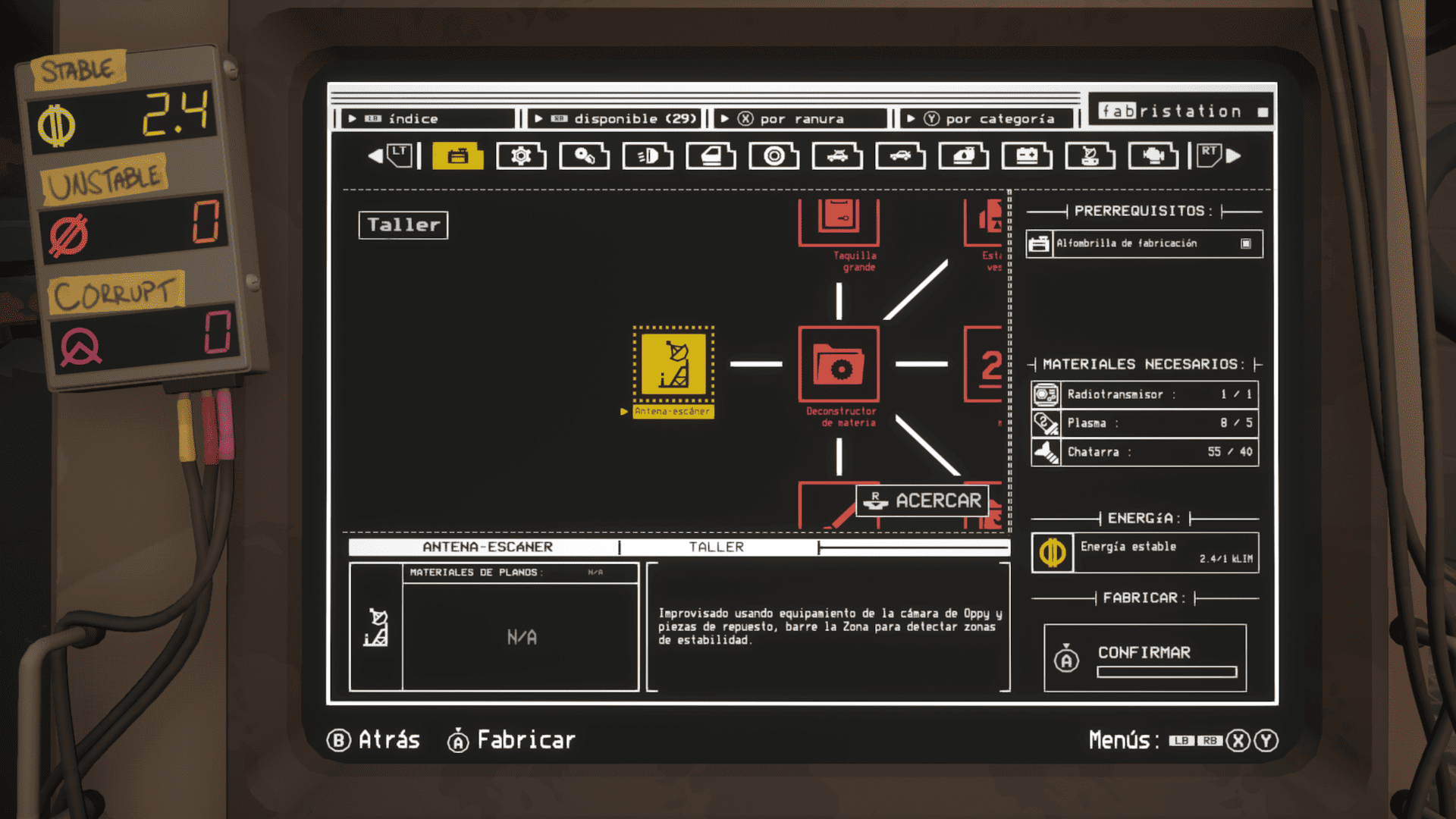Image resolution: width=1456 pixels, height=819 pixels.
Task: Select the yellow workshop category folder
Action: [x=457, y=156]
